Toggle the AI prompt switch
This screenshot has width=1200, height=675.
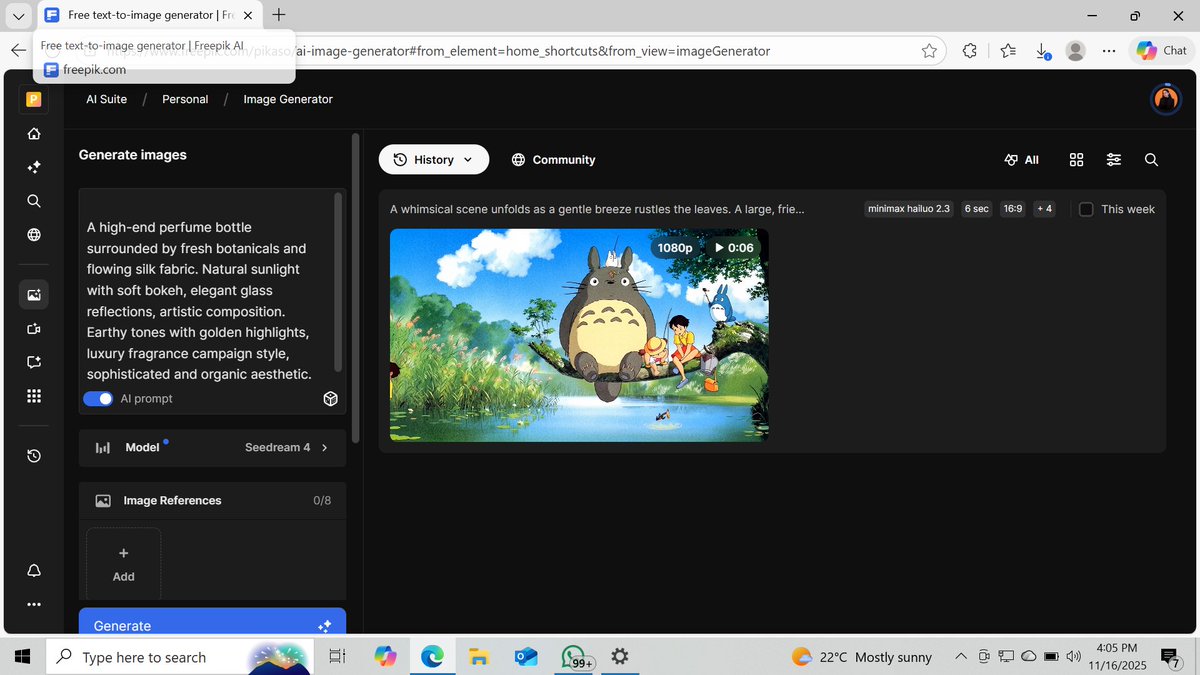98,399
